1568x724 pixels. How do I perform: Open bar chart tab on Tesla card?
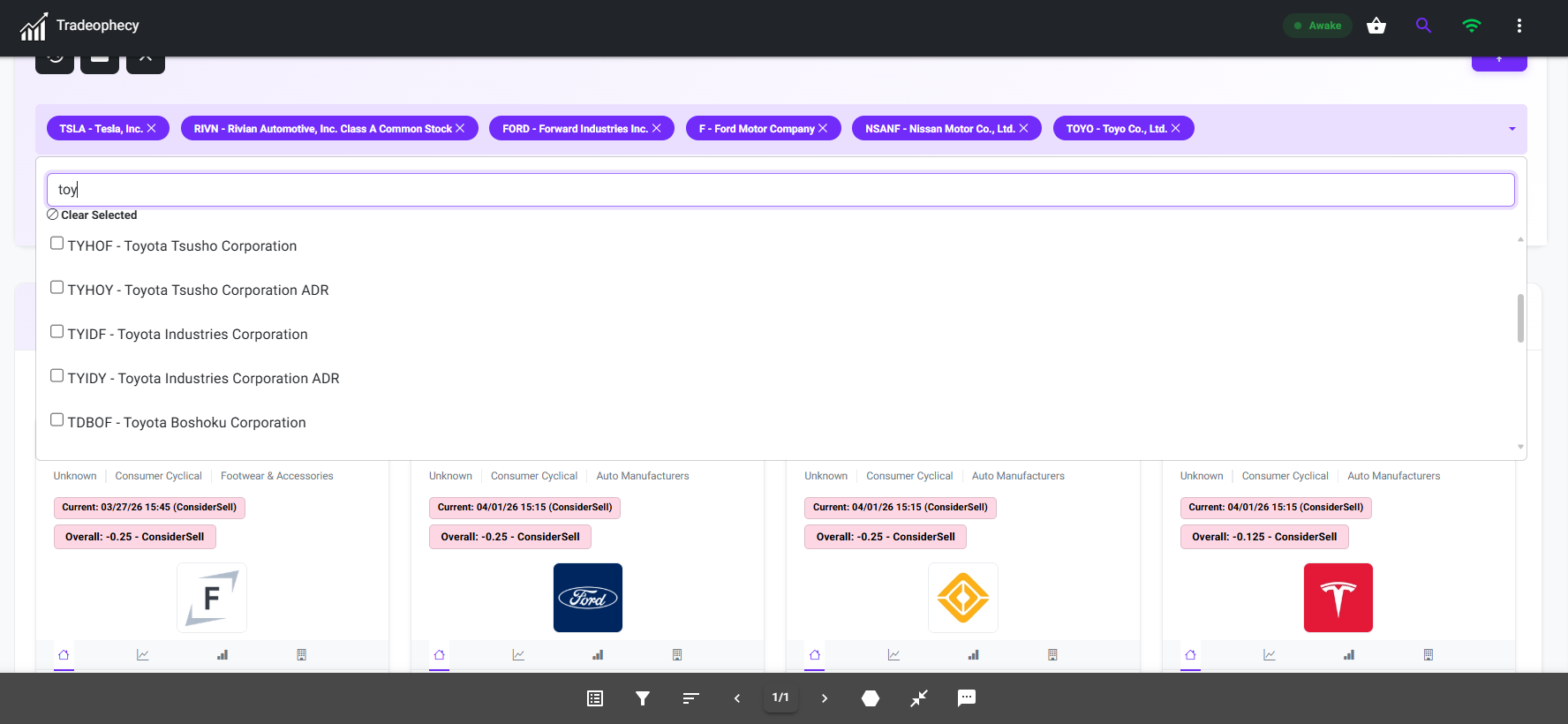pos(1348,655)
